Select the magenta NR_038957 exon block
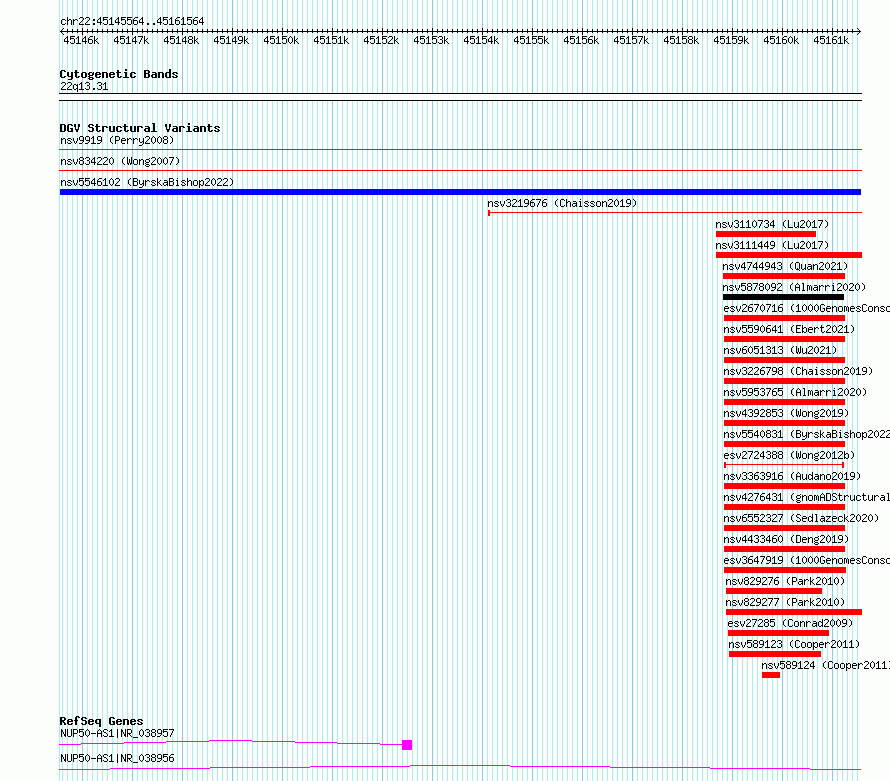The height and width of the screenshot is (781, 890). click(x=407, y=745)
